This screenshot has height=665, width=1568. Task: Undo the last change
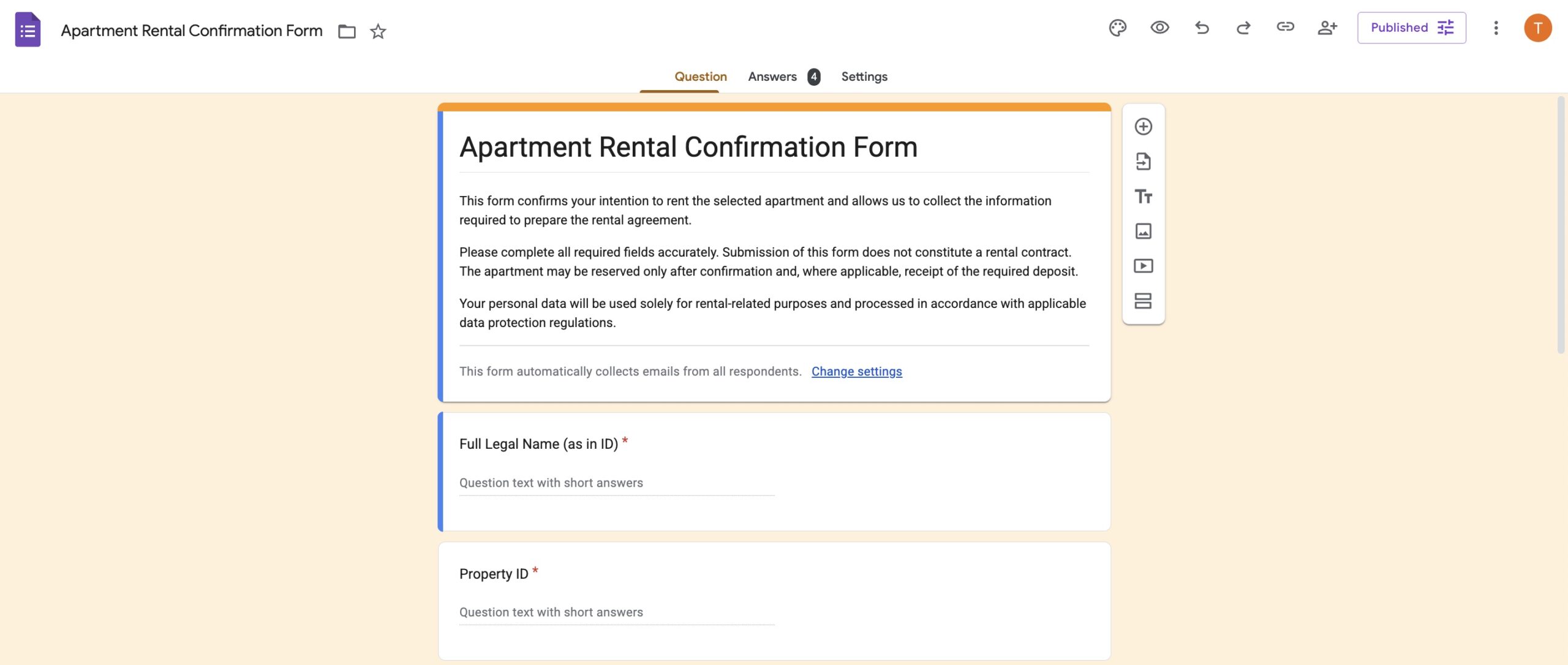tap(1202, 28)
